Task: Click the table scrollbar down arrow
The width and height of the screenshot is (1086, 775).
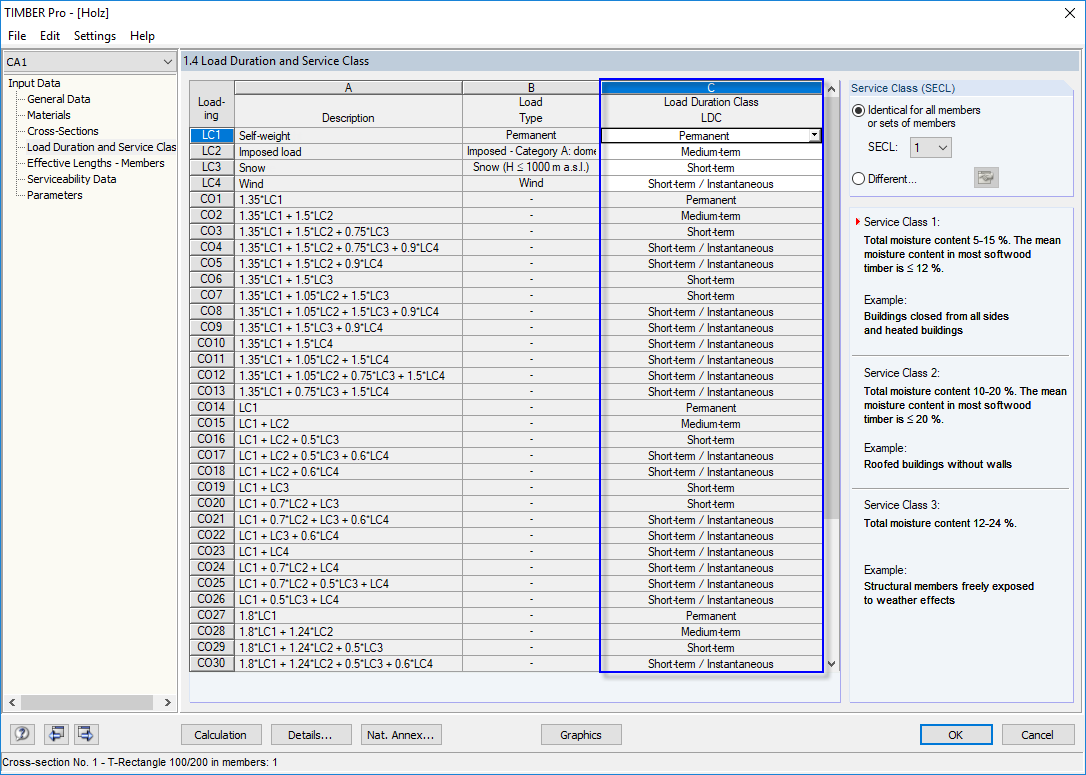Action: tap(829, 664)
